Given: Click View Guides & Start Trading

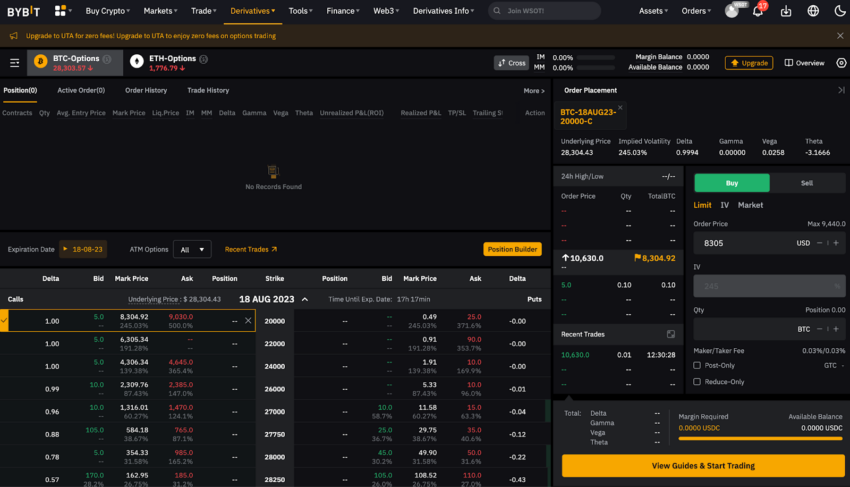Looking at the screenshot, I should [703, 466].
